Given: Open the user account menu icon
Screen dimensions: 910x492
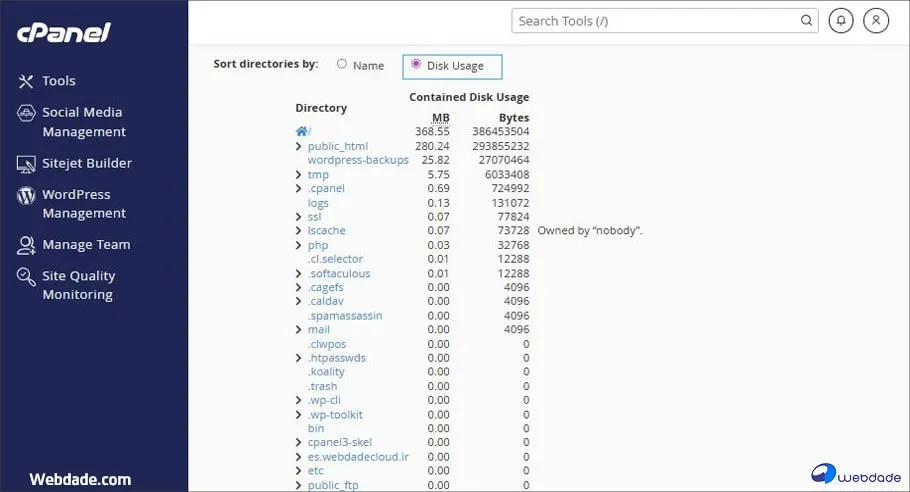Looking at the screenshot, I should pyautogui.click(x=876, y=21).
